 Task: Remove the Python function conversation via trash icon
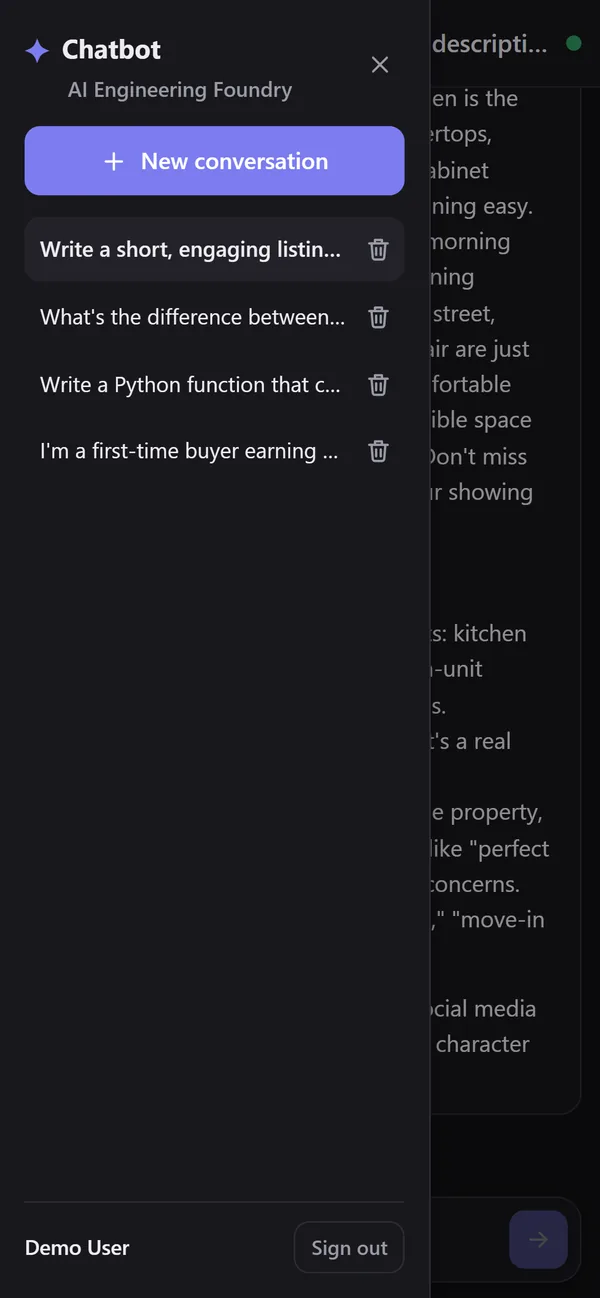point(378,384)
